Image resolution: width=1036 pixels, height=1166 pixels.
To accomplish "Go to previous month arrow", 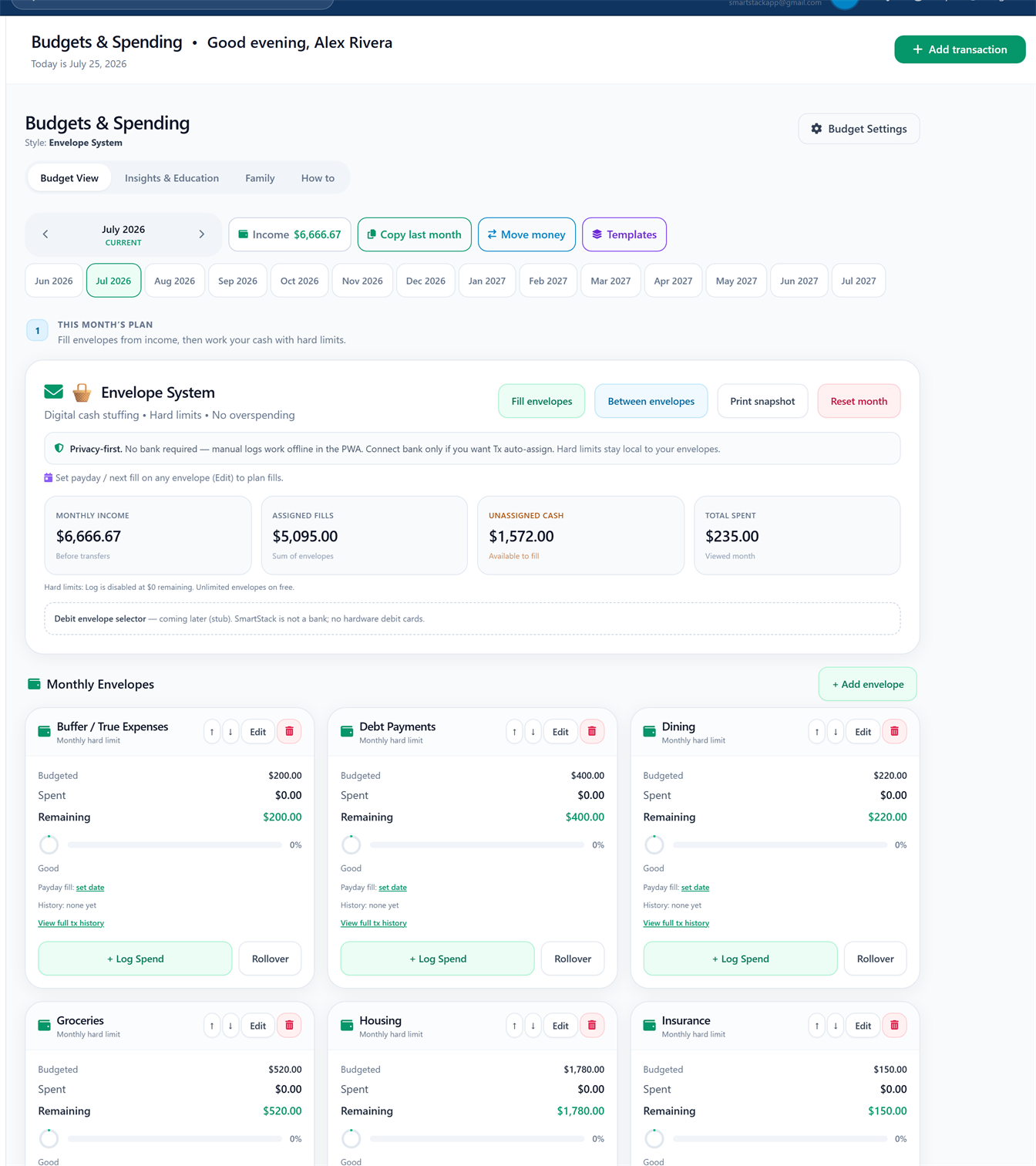I will 45,234.
